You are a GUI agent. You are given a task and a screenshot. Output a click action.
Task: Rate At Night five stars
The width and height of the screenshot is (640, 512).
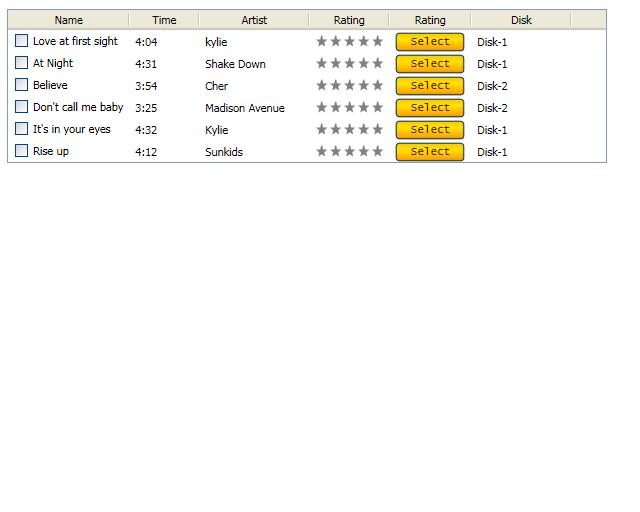pyautogui.click(x=378, y=63)
